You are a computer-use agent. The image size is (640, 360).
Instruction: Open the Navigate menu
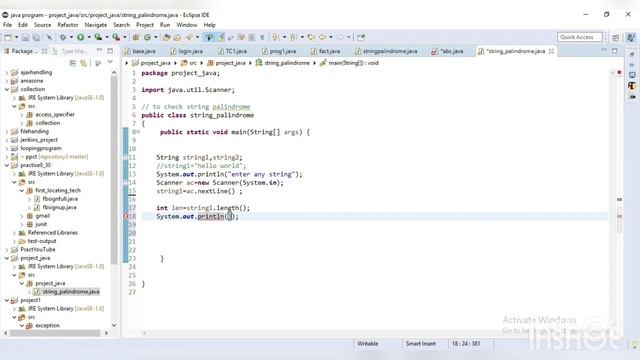[x=96, y=25]
